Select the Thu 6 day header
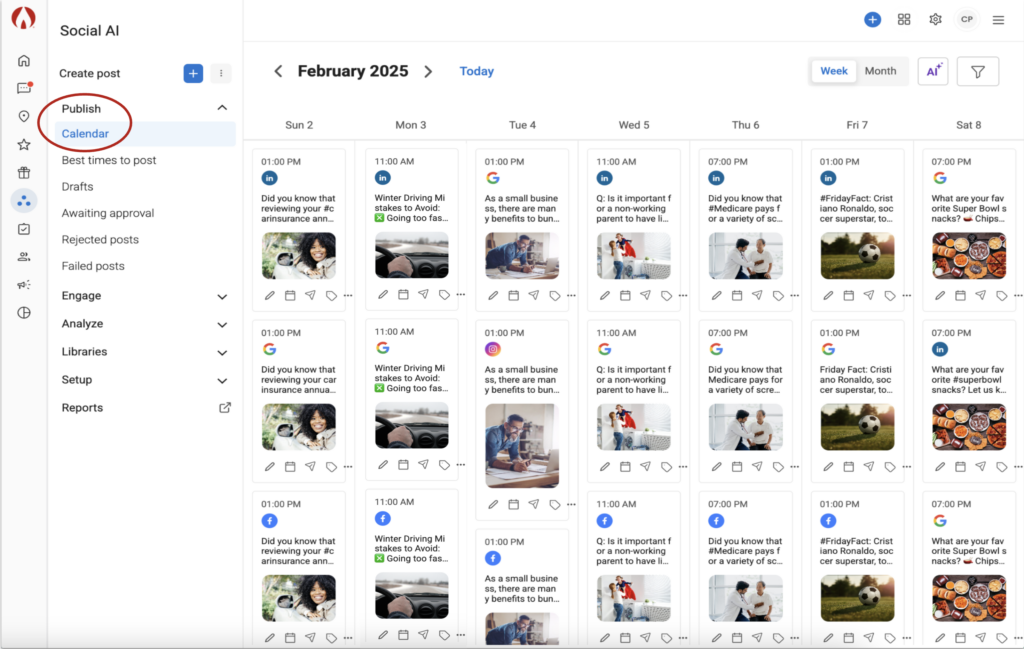This screenshot has width=1024, height=649. click(x=745, y=125)
